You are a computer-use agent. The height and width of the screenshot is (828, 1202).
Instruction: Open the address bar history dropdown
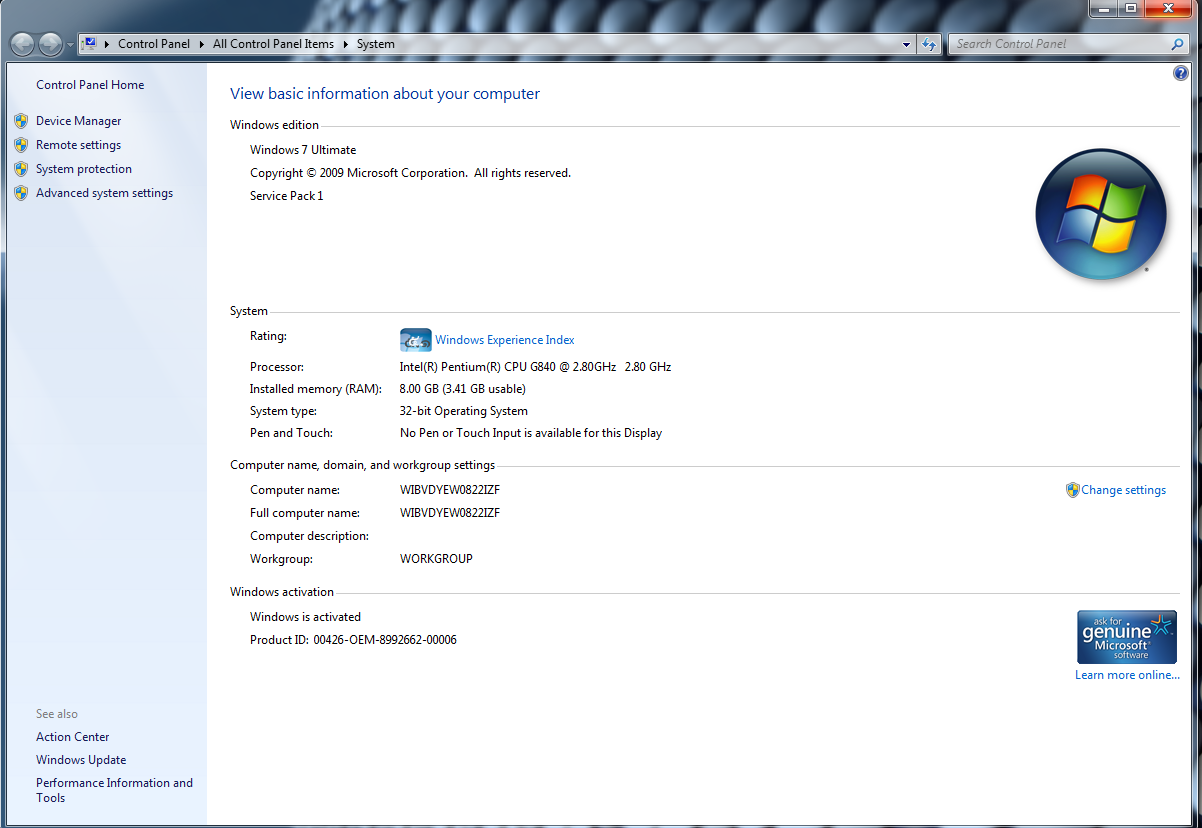coord(906,44)
